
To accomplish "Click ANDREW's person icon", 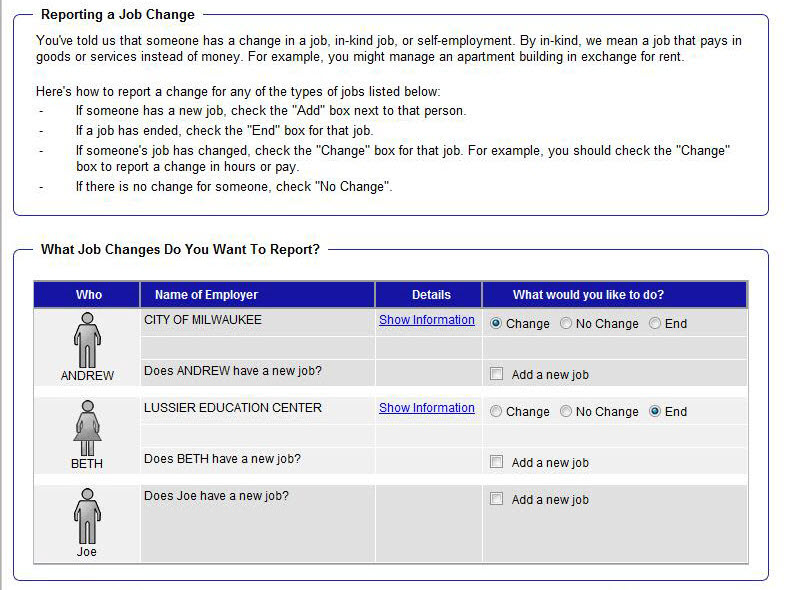I will pos(87,339).
